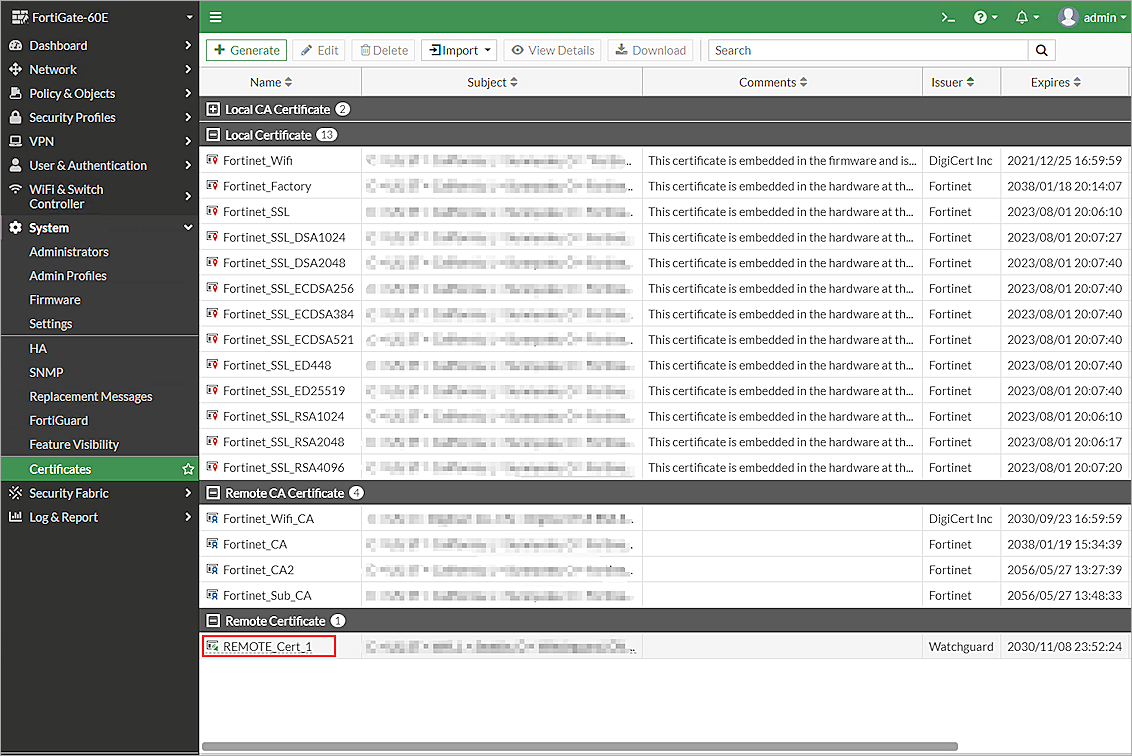Sort by the Expires column
This screenshot has width=1132, height=756.
tap(1055, 82)
